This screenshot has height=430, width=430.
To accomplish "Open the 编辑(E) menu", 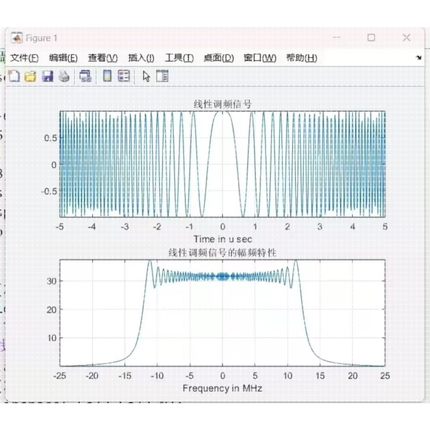I will (63, 58).
